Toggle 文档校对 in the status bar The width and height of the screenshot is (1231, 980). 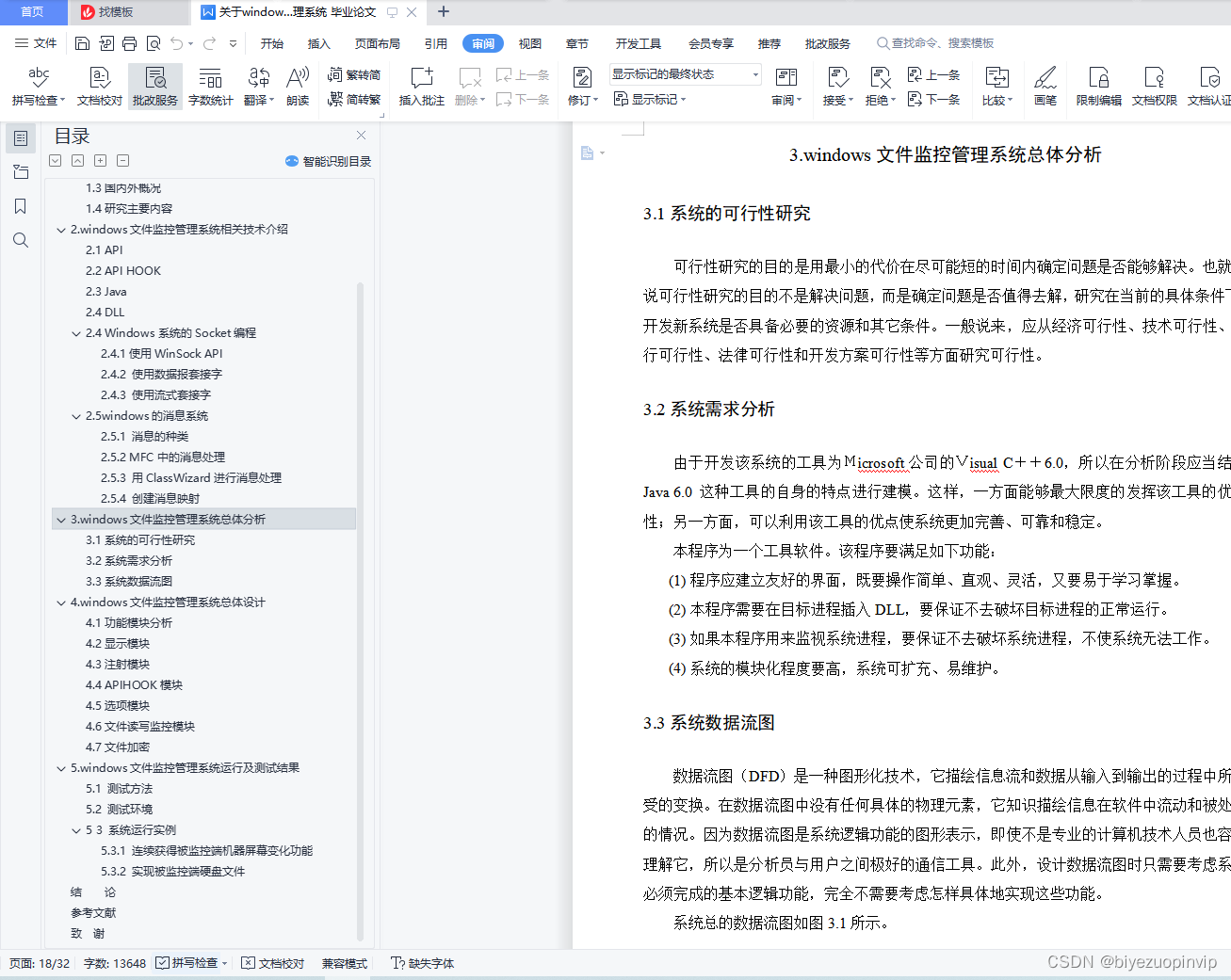273,963
